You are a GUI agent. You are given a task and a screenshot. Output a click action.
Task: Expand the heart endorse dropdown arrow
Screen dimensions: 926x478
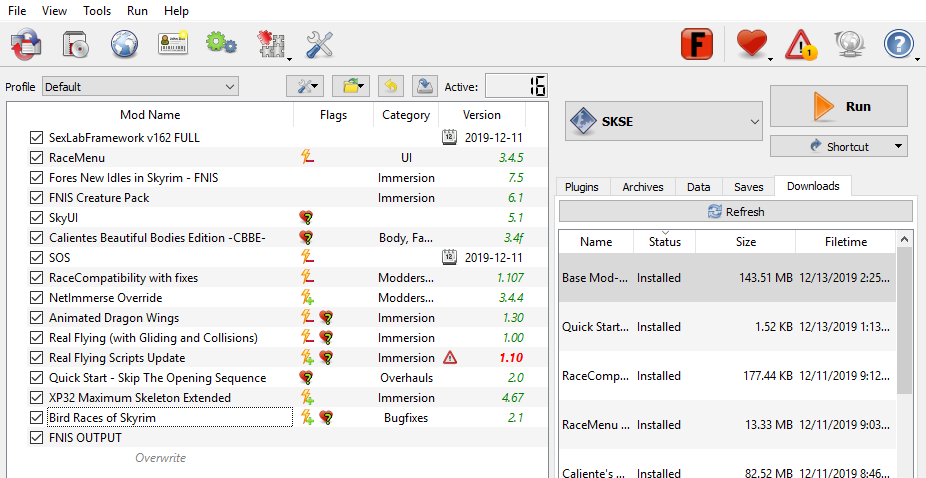[770, 58]
